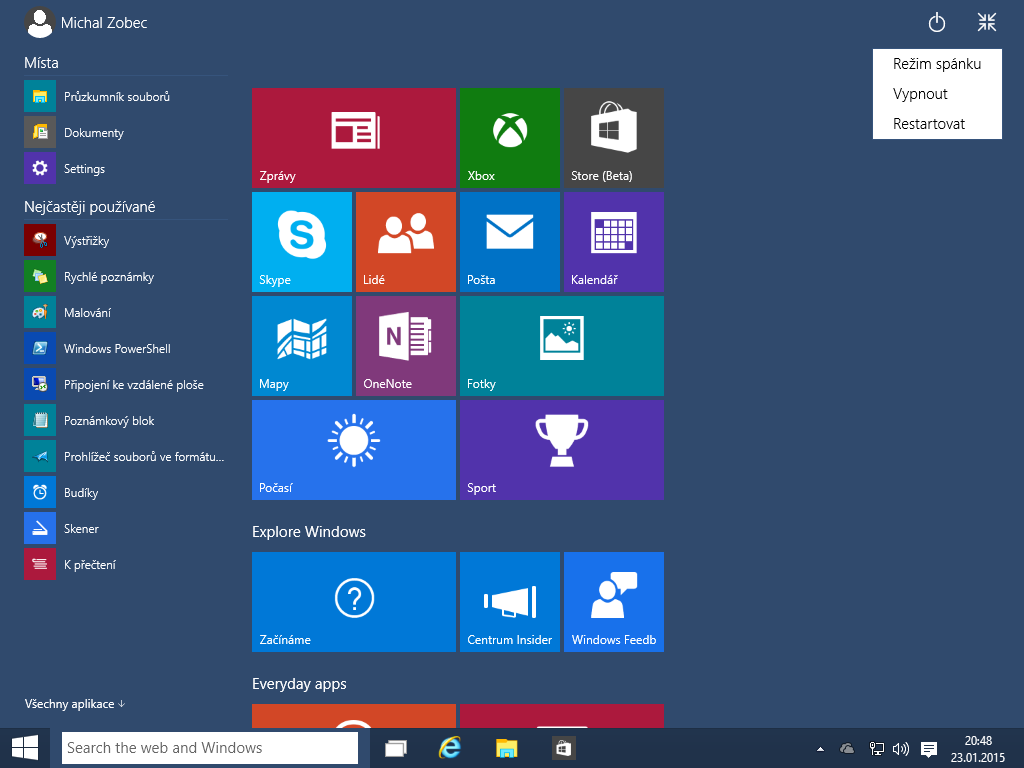Expand the Všechny aplikace list
Viewport: 1024px width, 768px height.
71,703
